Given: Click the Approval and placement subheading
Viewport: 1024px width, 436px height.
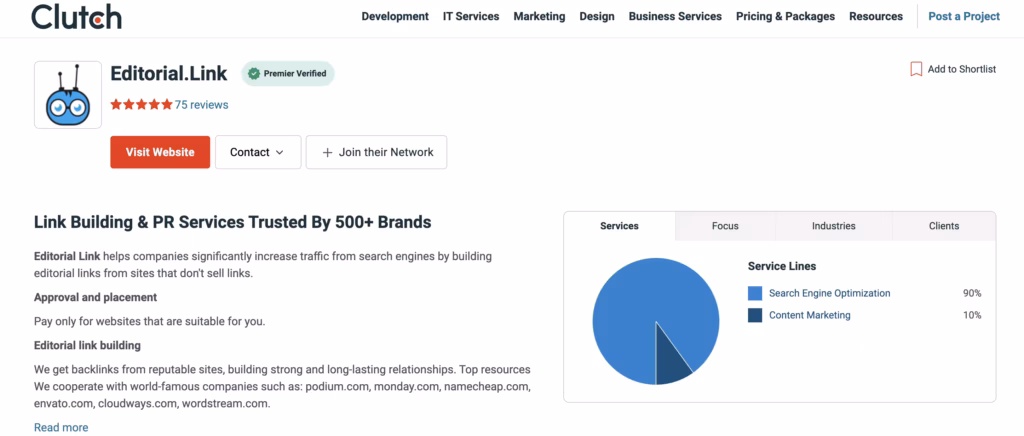Looking at the screenshot, I should point(95,298).
